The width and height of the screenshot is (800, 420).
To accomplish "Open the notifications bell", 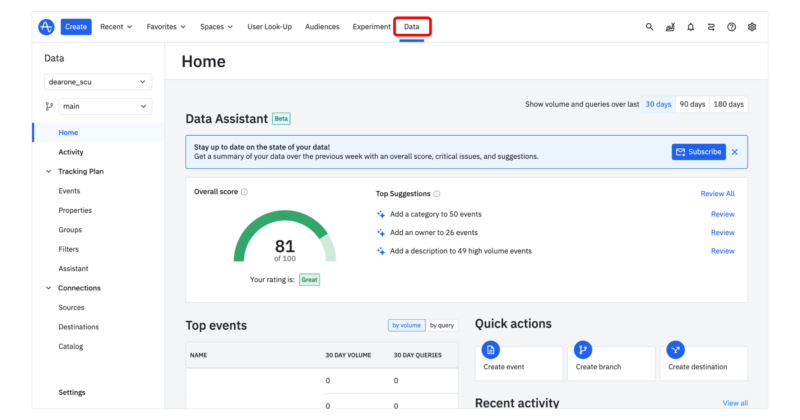I will 690,27.
